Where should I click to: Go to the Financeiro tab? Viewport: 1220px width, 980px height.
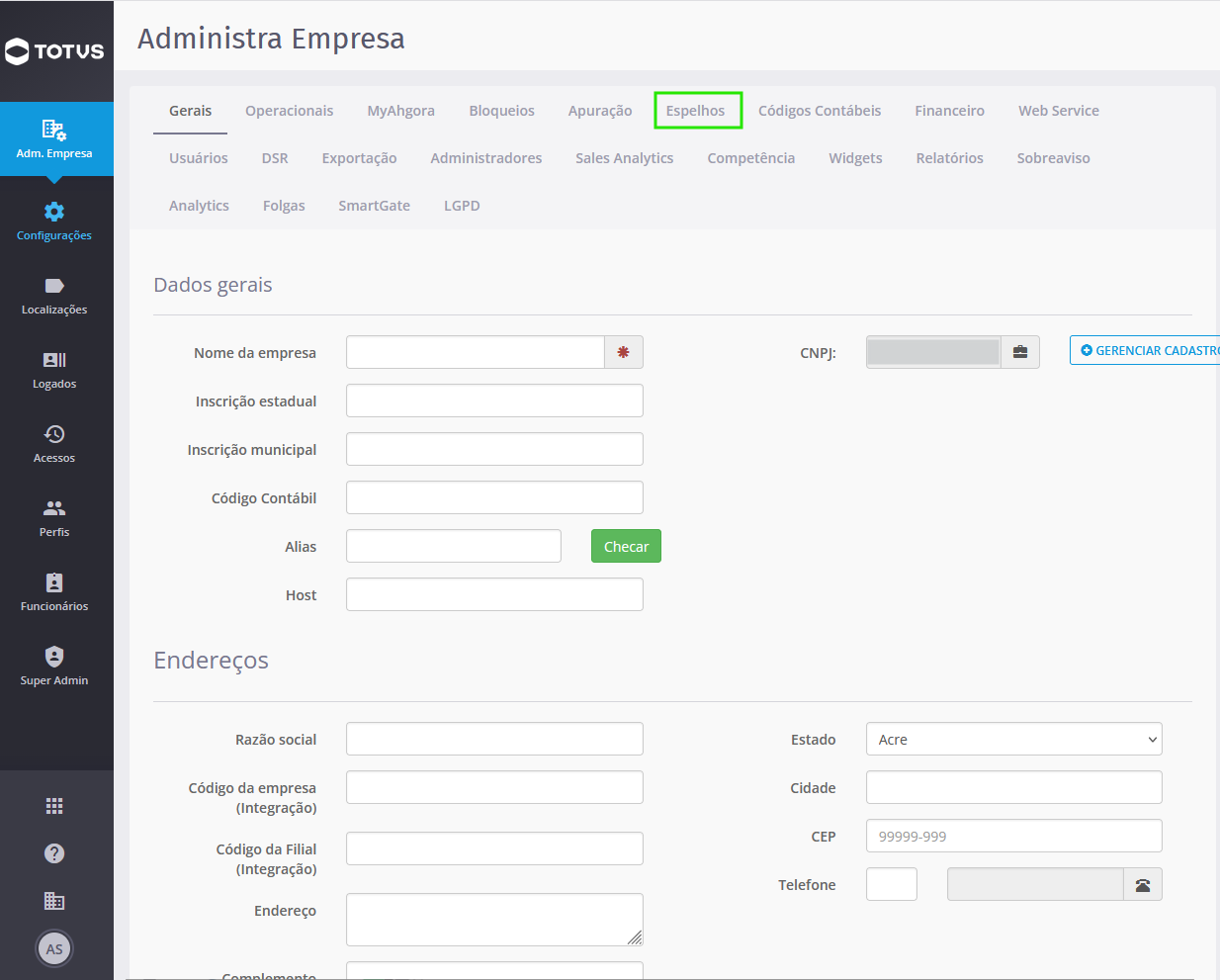pyautogui.click(x=949, y=111)
